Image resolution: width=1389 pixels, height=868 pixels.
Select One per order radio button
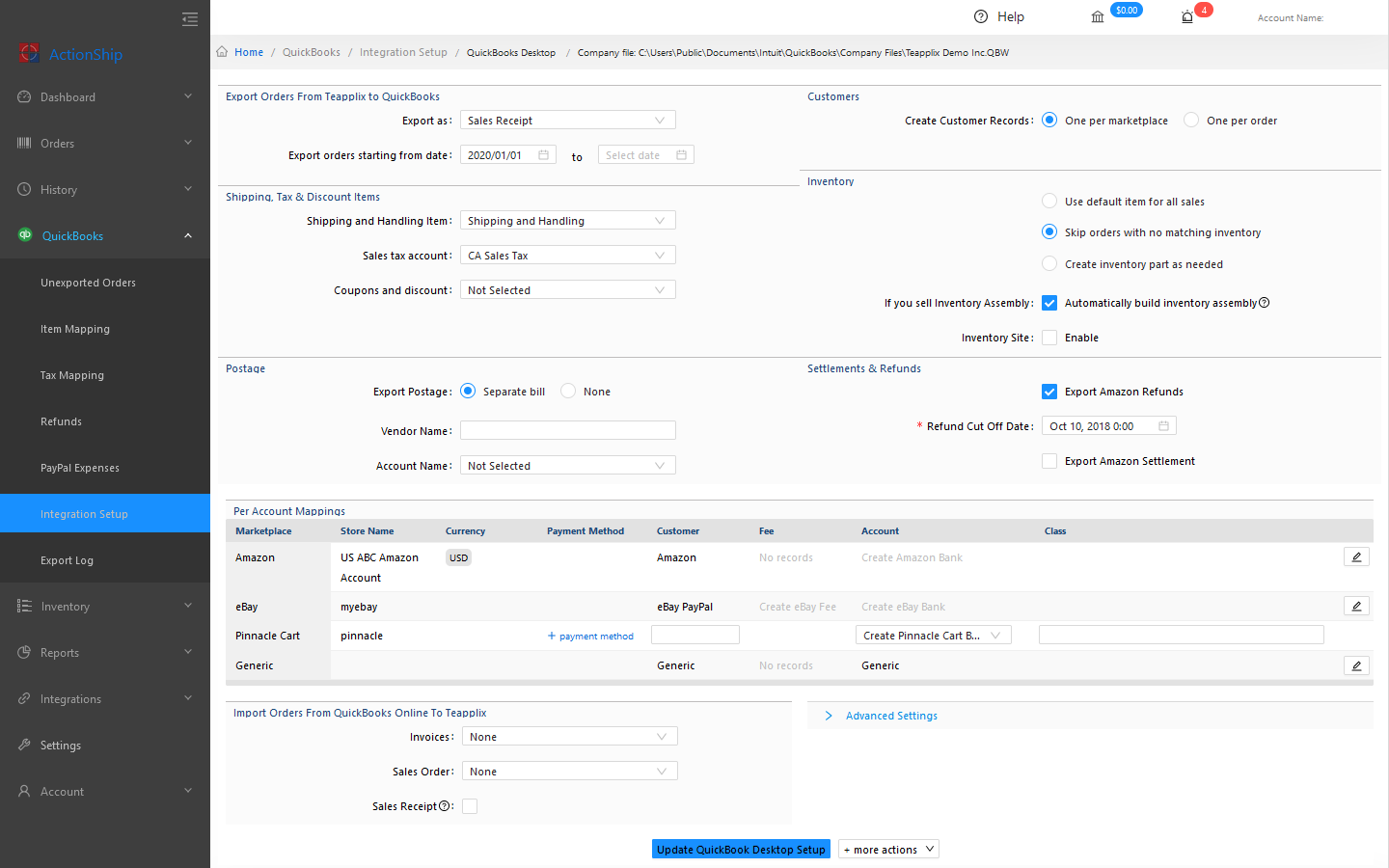pos(1191,121)
